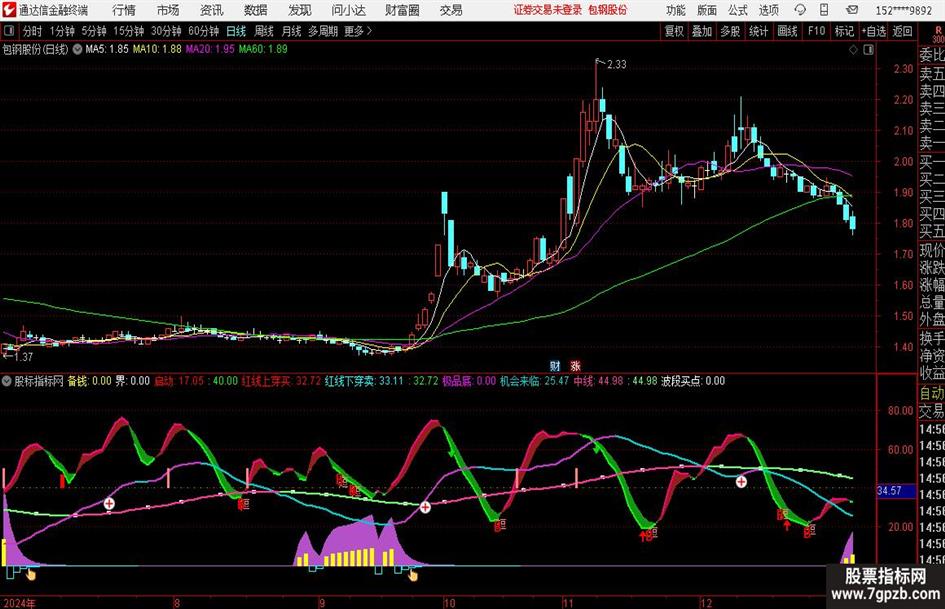Click the F10 company info button
This screenshot has width=945, height=609.
[x=817, y=31]
